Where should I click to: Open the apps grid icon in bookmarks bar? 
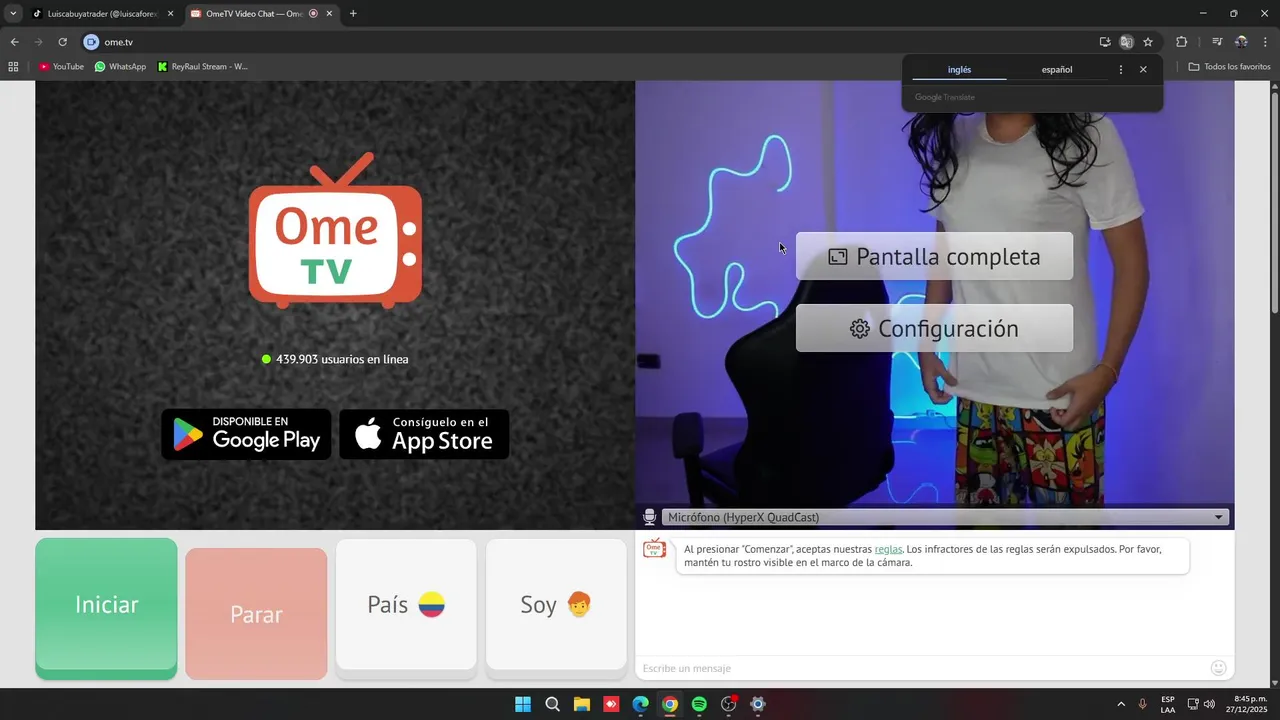13,67
